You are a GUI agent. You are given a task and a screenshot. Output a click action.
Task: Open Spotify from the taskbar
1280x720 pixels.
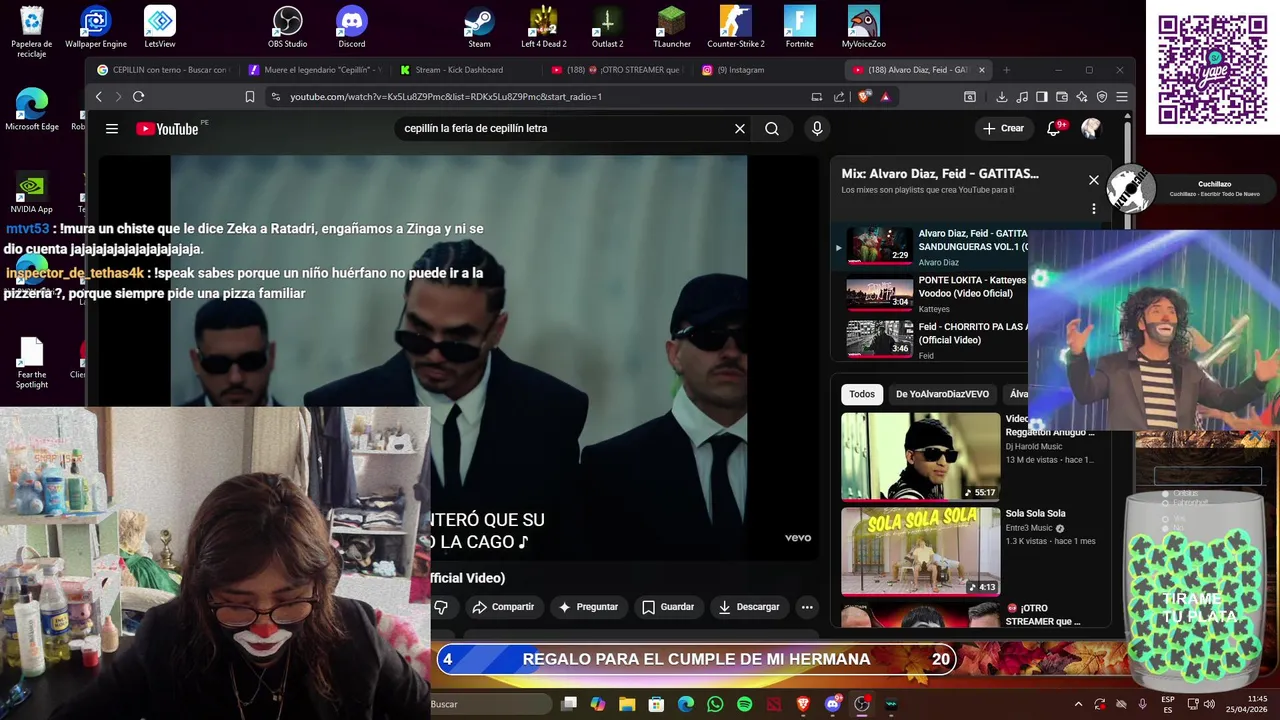pyautogui.click(x=744, y=704)
